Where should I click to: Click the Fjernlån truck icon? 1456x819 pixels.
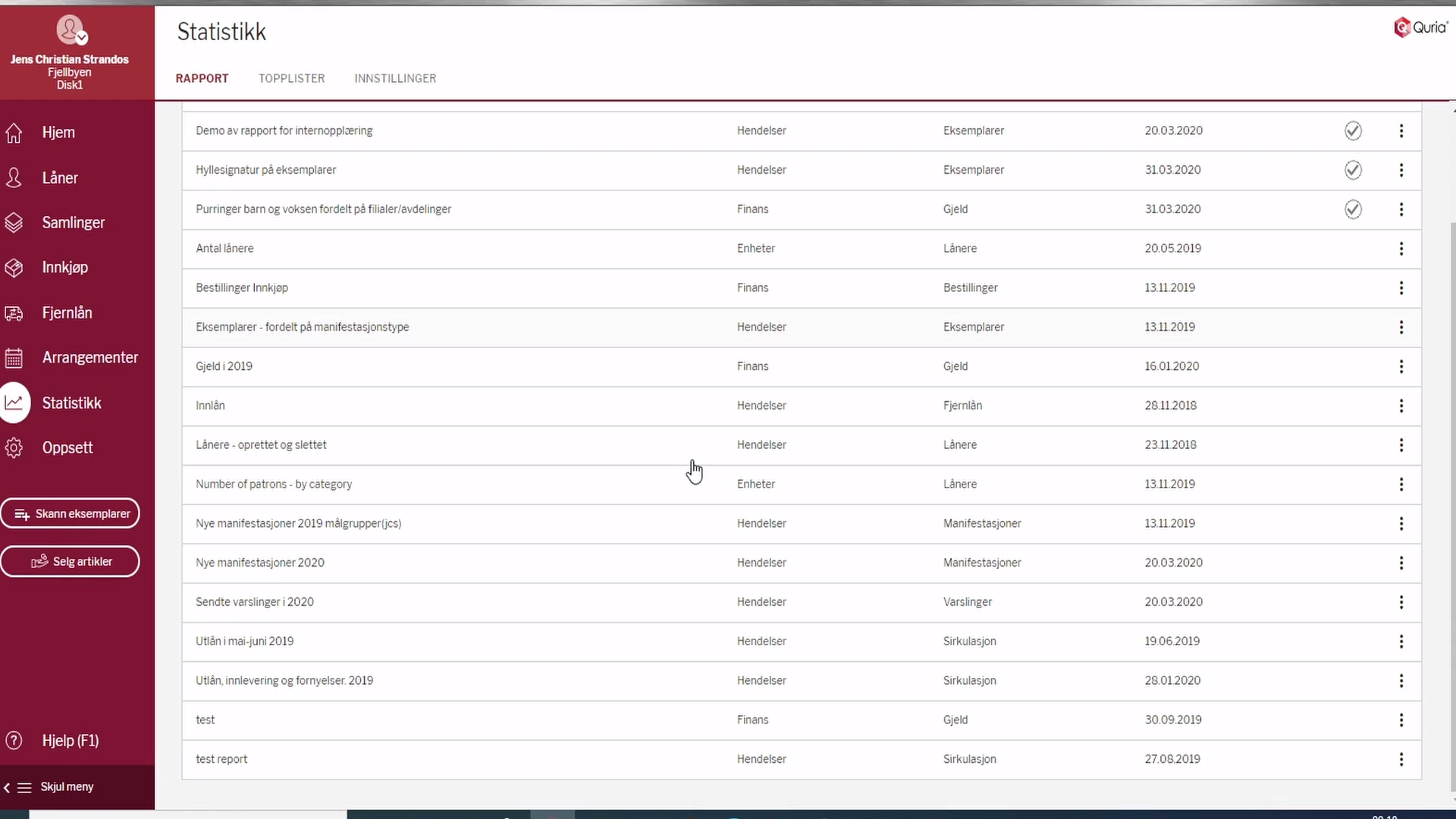(14, 313)
